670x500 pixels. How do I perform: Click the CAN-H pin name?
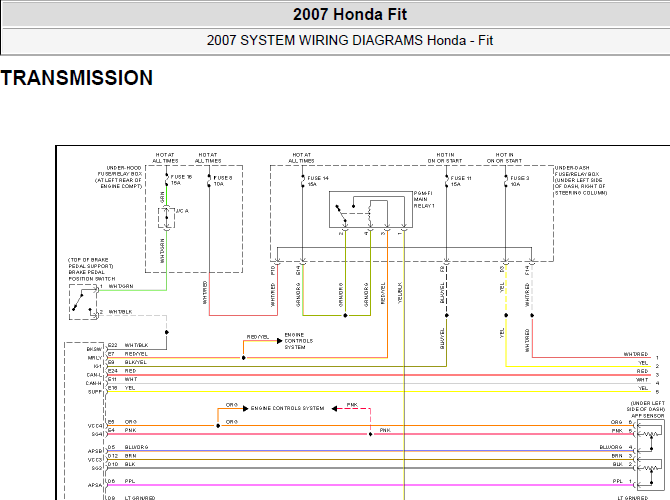tap(94, 384)
